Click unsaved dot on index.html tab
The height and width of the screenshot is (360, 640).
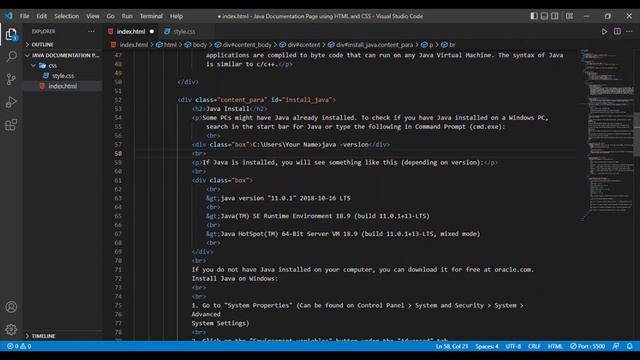(x=152, y=31)
